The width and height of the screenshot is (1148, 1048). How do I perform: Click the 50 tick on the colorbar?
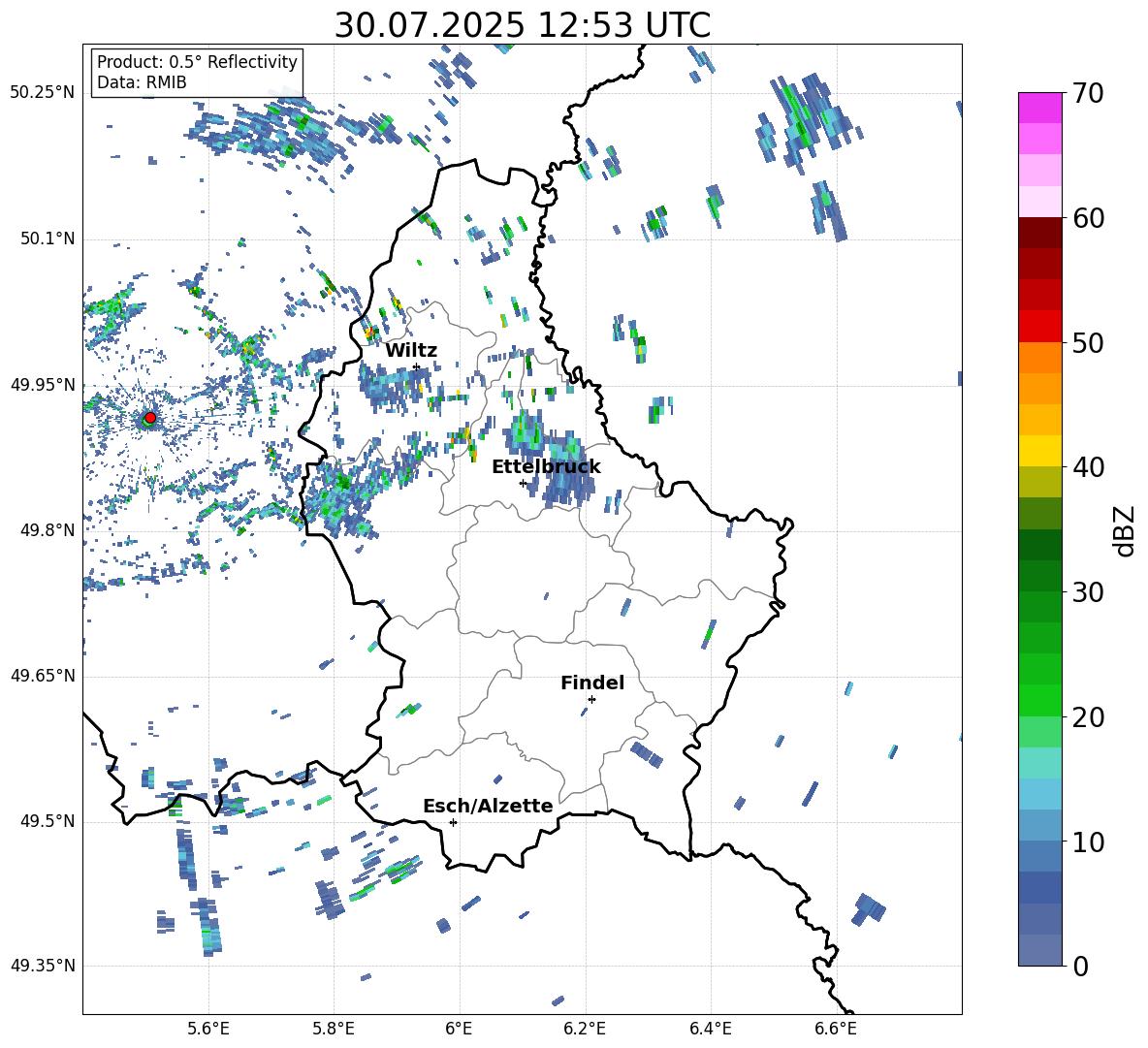tap(1088, 342)
